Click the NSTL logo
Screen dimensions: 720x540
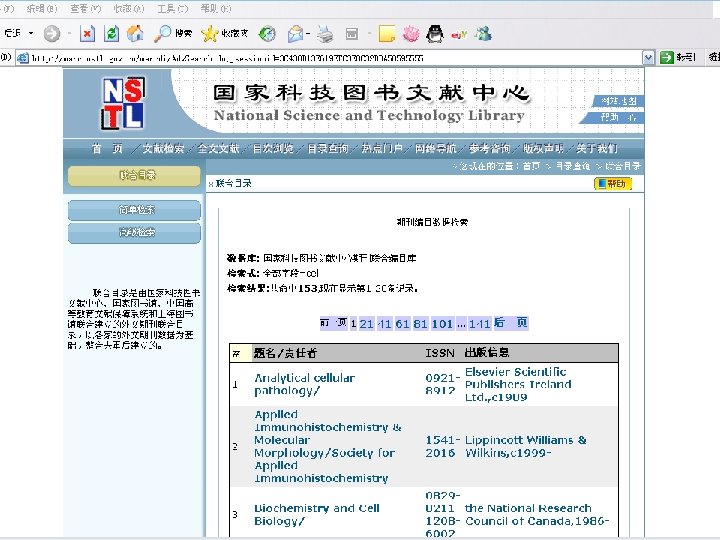(x=123, y=103)
